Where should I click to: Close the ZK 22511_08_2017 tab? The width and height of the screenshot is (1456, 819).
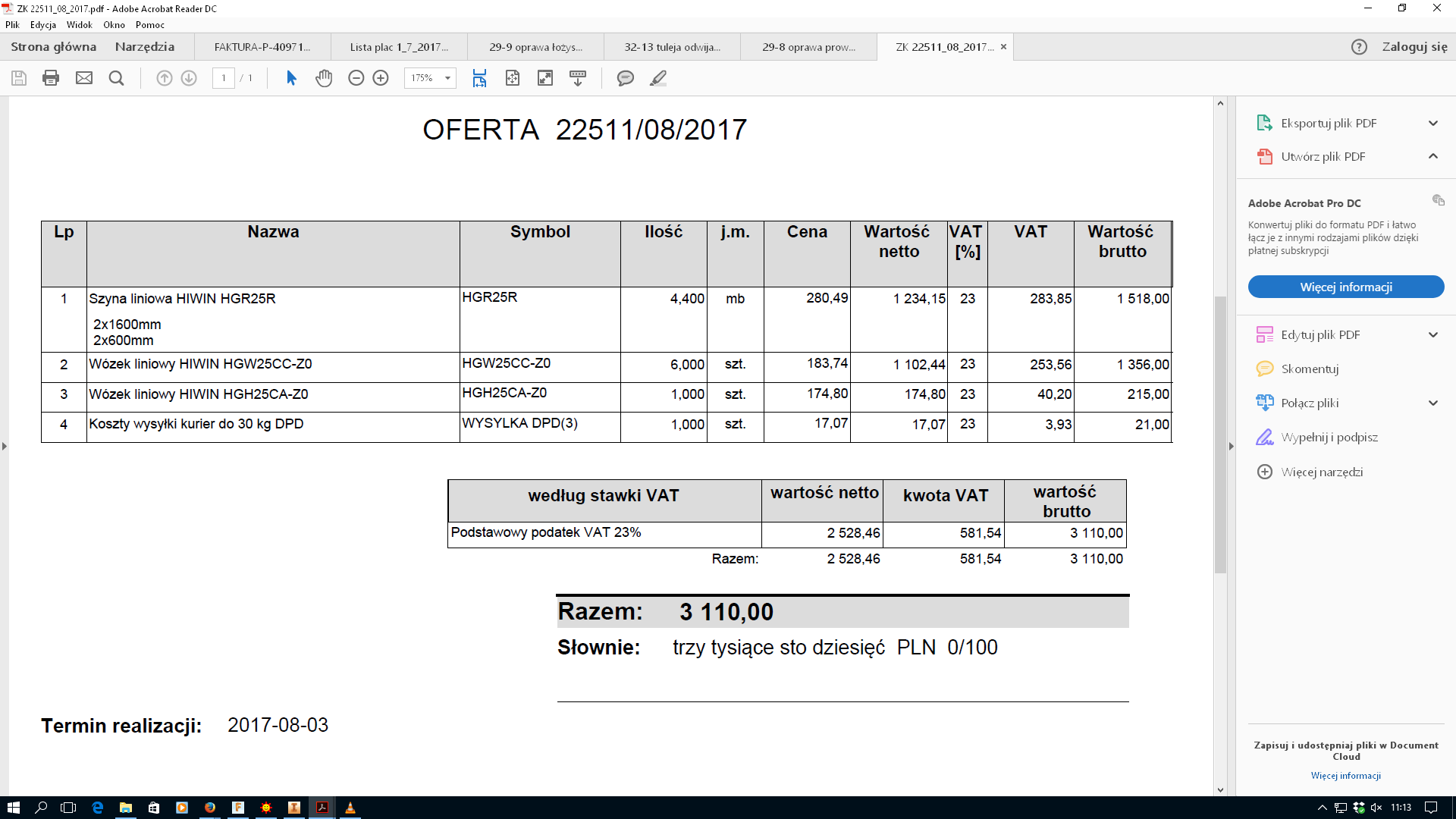(x=1003, y=47)
